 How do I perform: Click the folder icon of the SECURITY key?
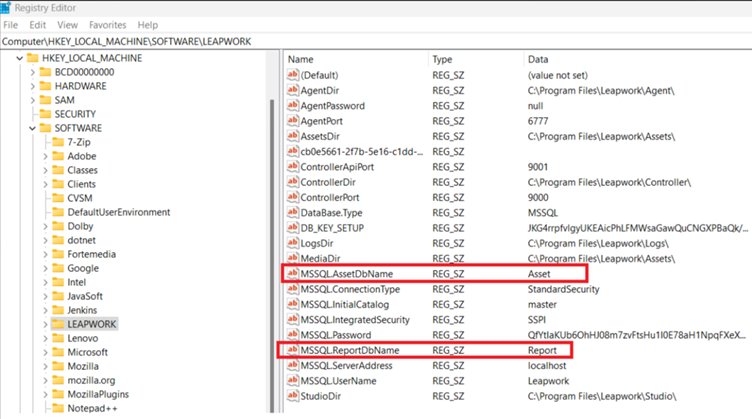click(45, 114)
